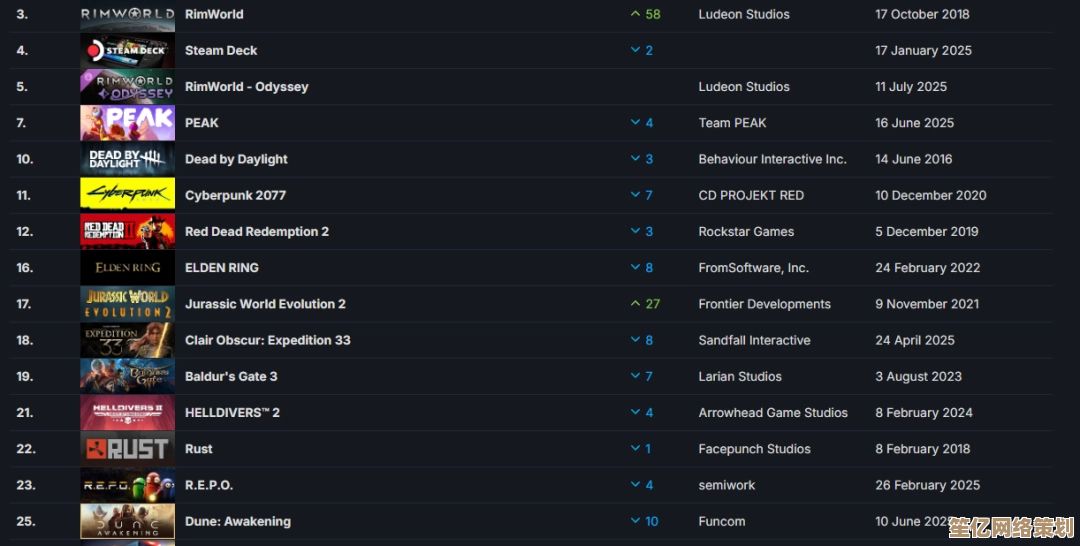1080x546 pixels.
Task: Select Jurassic World's up 27 rank change
Action: [645, 304]
